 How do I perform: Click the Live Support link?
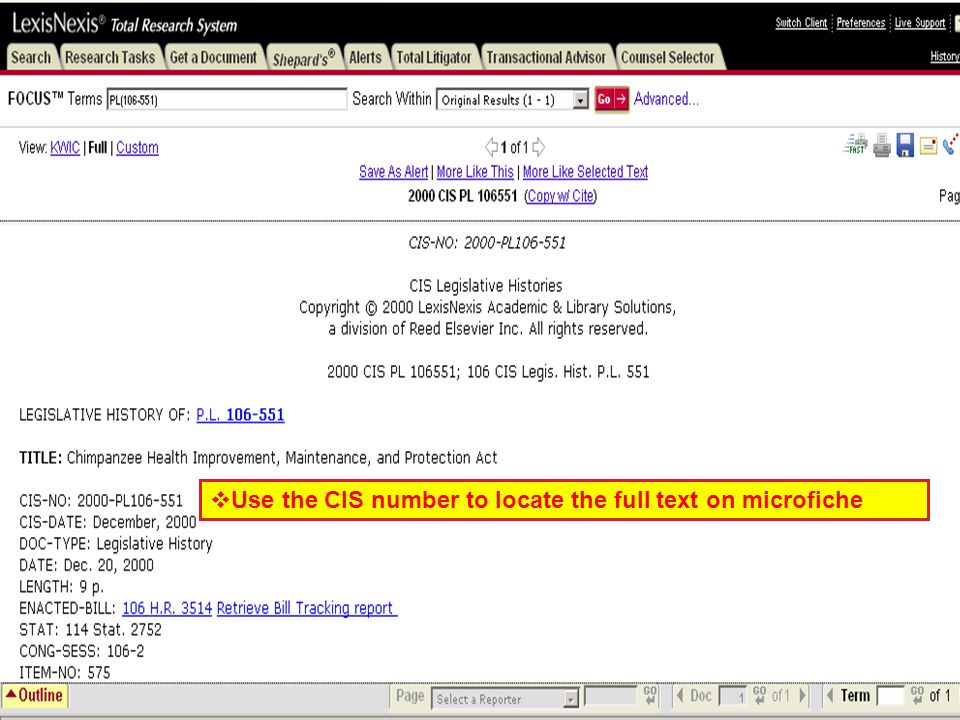(920, 23)
